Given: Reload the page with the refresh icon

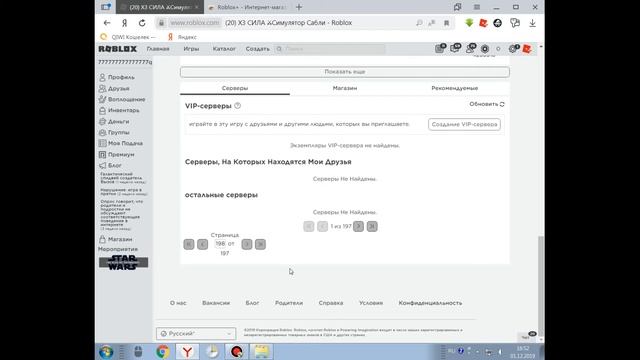Looking at the screenshot, I should click(x=142, y=23).
